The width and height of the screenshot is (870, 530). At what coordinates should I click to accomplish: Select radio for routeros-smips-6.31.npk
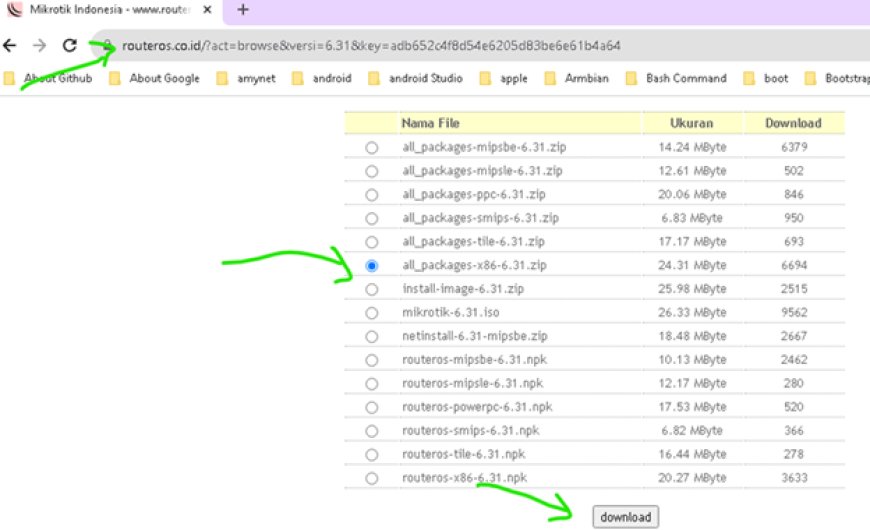pyautogui.click(x=371, y=431)
